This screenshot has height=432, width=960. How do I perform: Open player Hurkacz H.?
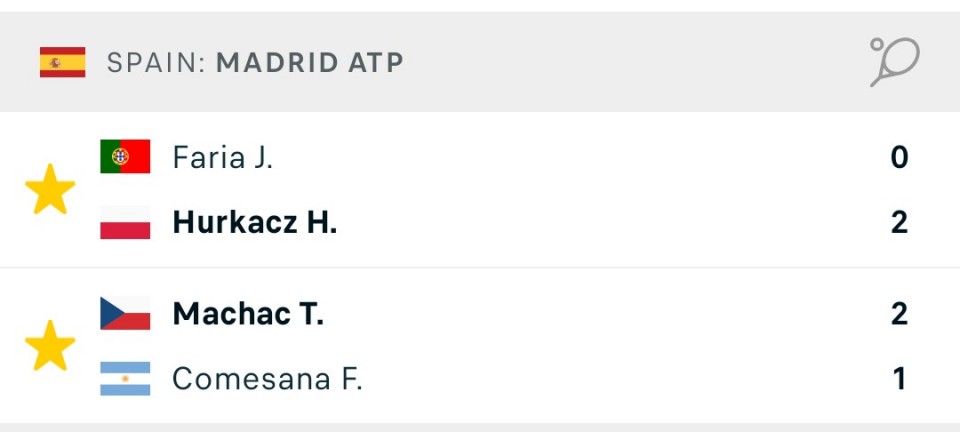(254, 222)
